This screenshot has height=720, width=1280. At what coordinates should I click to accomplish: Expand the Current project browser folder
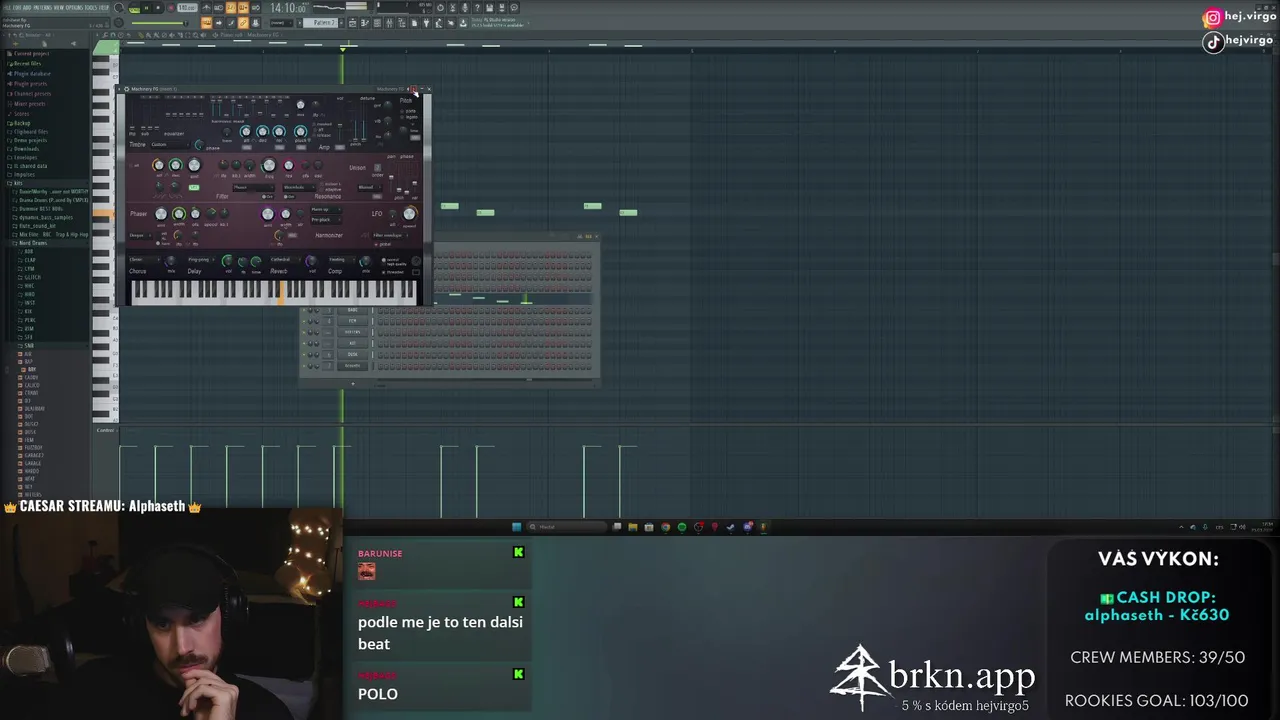(31, 54)
